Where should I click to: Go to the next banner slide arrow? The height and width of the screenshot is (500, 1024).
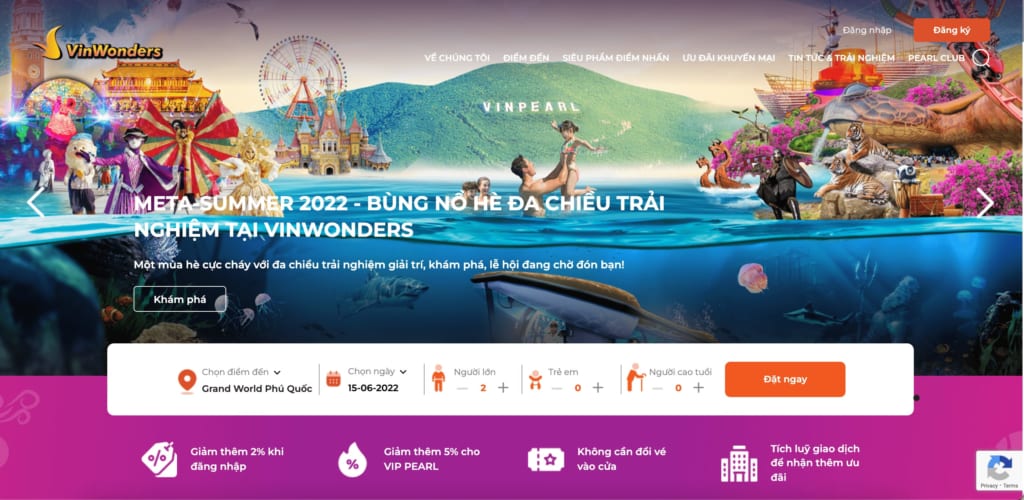[x=985, y=202]
